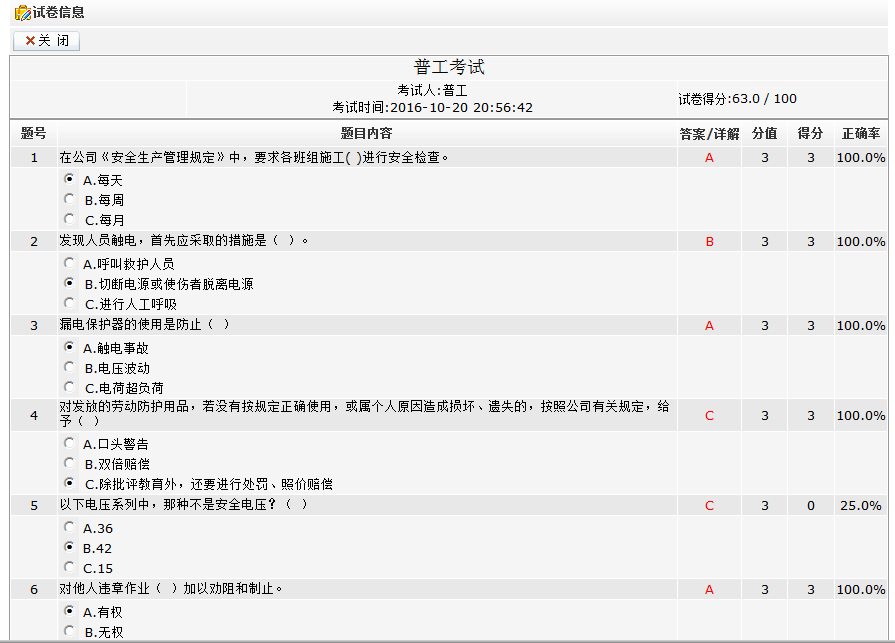The width and height of the screenshot is (895, 643).
Task: Click the 答案/详解 column header
Action: (709, 134)
